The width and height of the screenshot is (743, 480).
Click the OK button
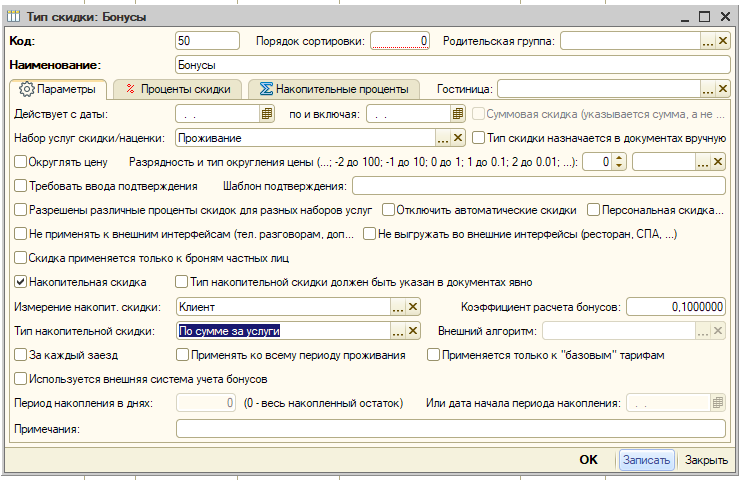pos(589,460)
